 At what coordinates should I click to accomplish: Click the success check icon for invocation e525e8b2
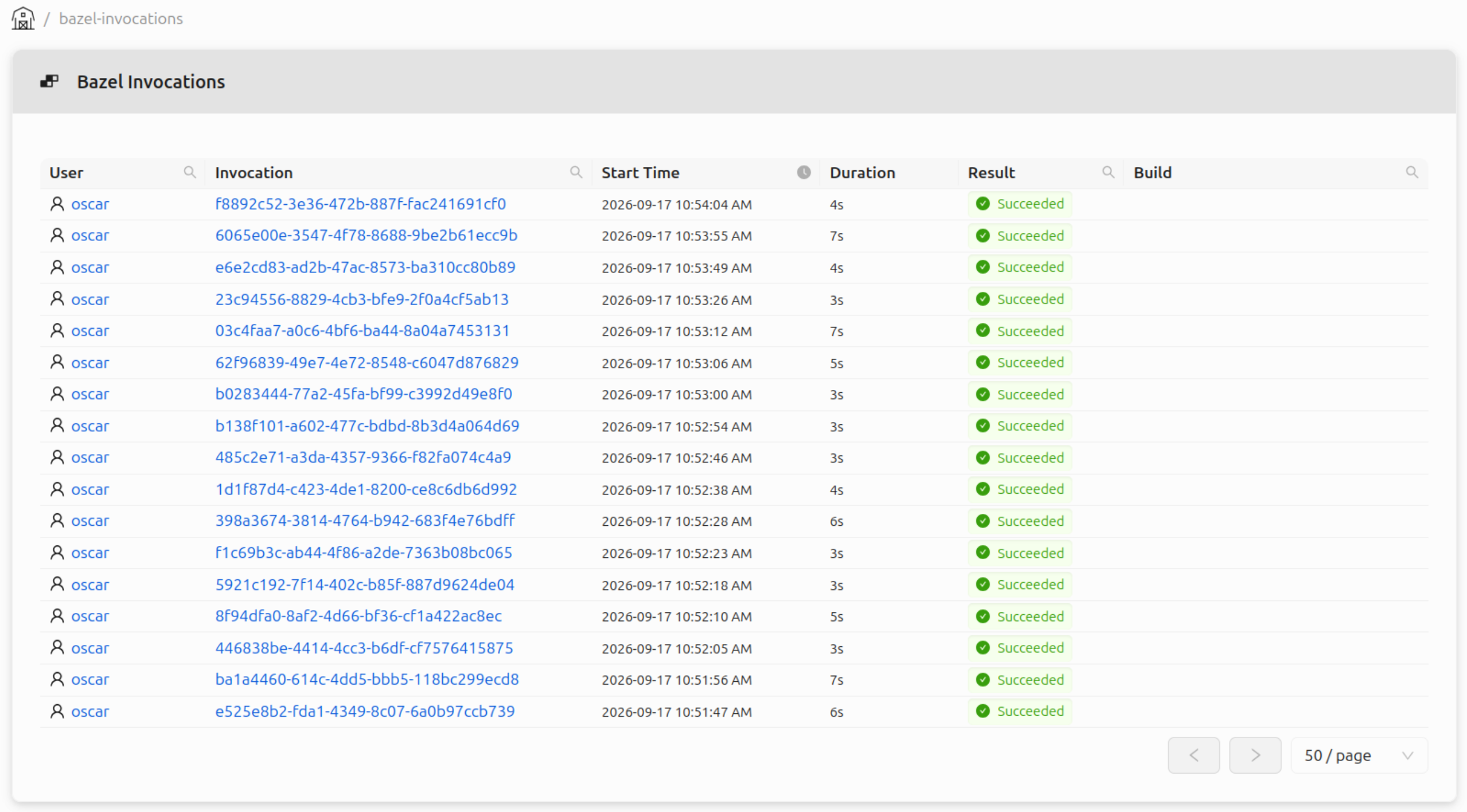(983, 711)
